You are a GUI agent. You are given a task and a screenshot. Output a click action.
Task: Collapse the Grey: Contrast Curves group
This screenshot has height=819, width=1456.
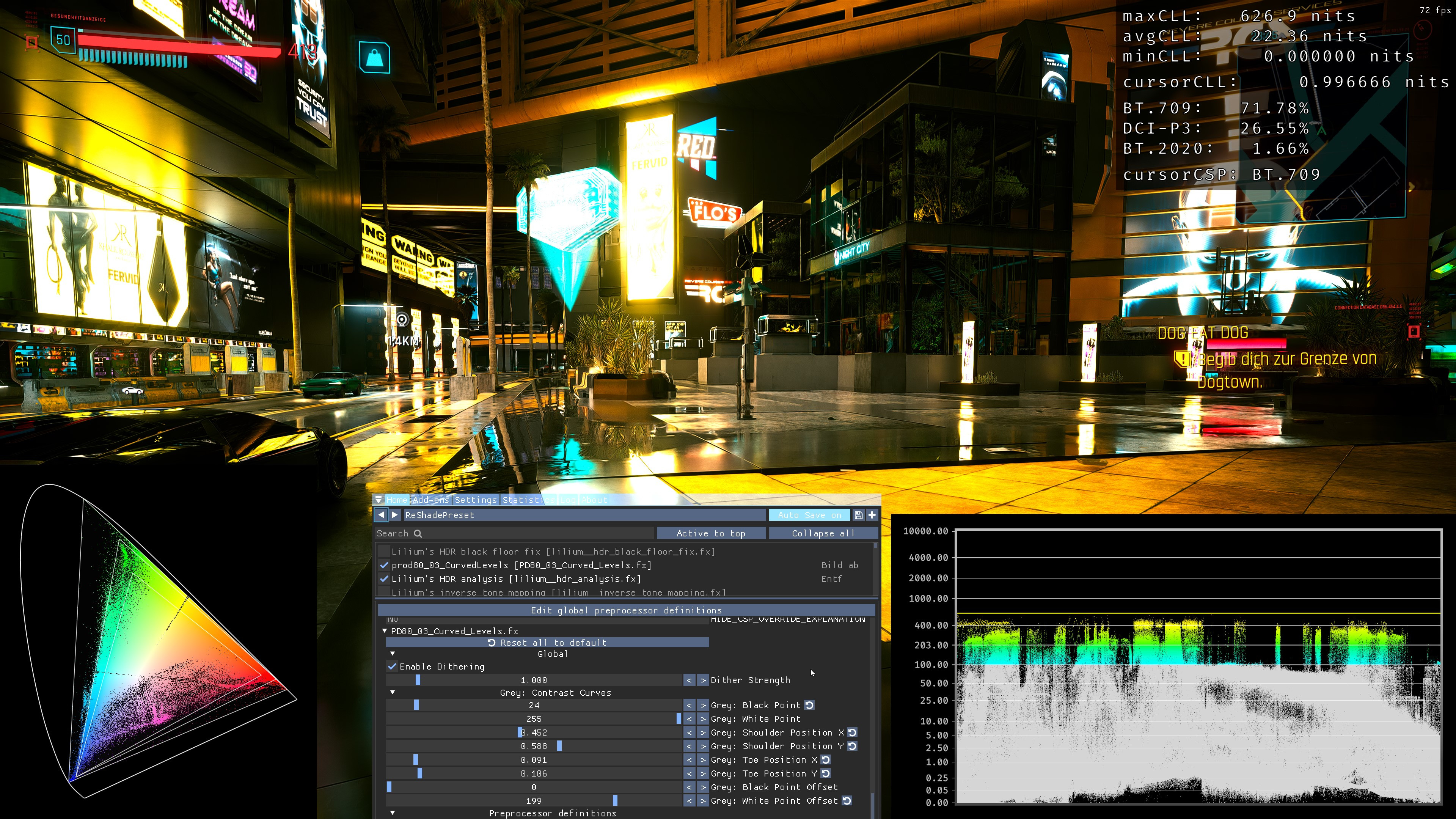tap(393, 692)
